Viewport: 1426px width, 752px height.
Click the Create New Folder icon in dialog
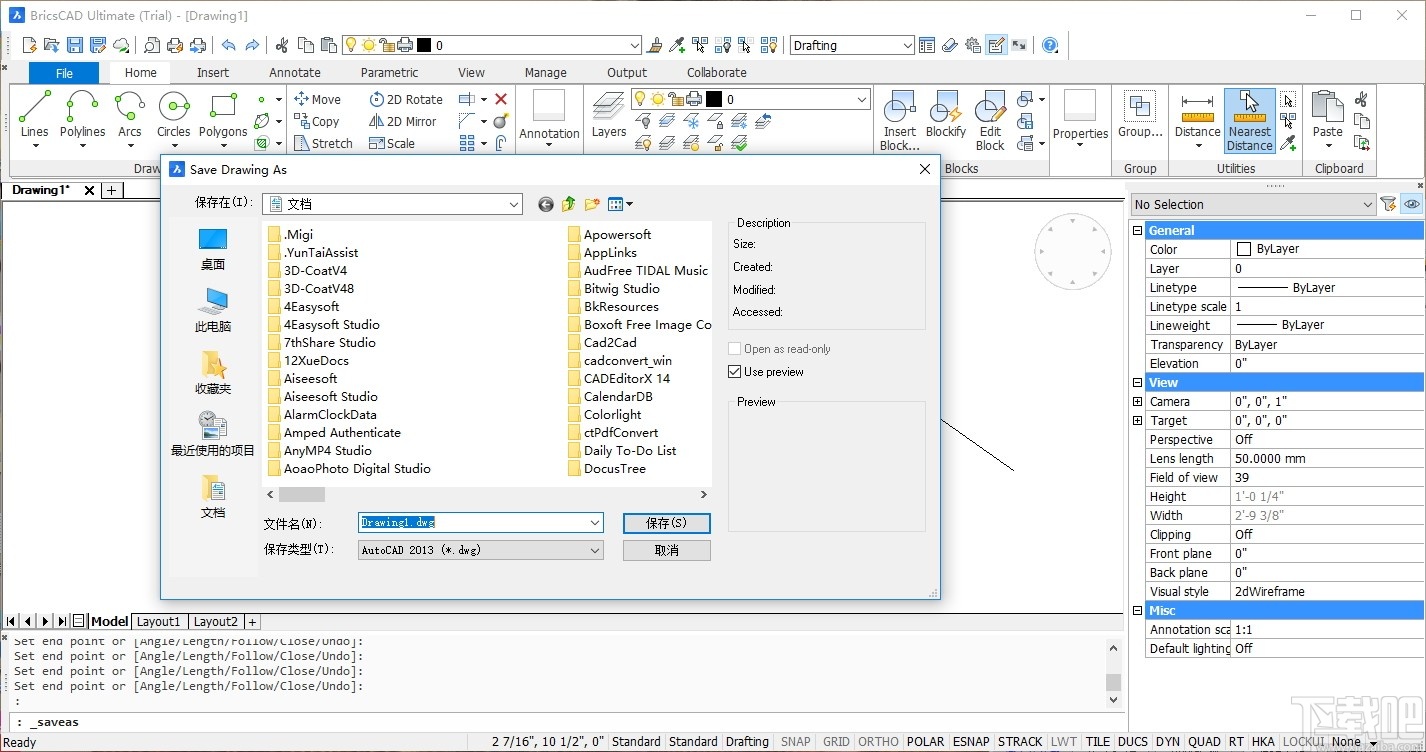click(590, 204)
